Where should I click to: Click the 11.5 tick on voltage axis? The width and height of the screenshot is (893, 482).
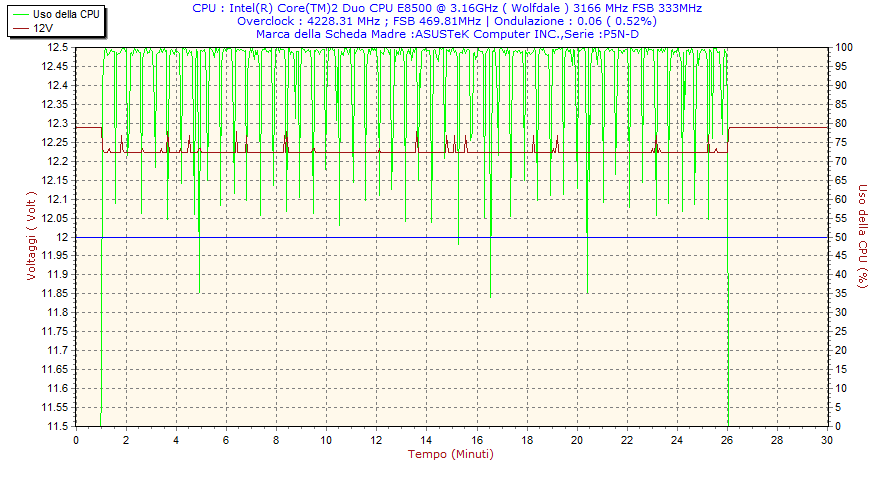point(58,426)
